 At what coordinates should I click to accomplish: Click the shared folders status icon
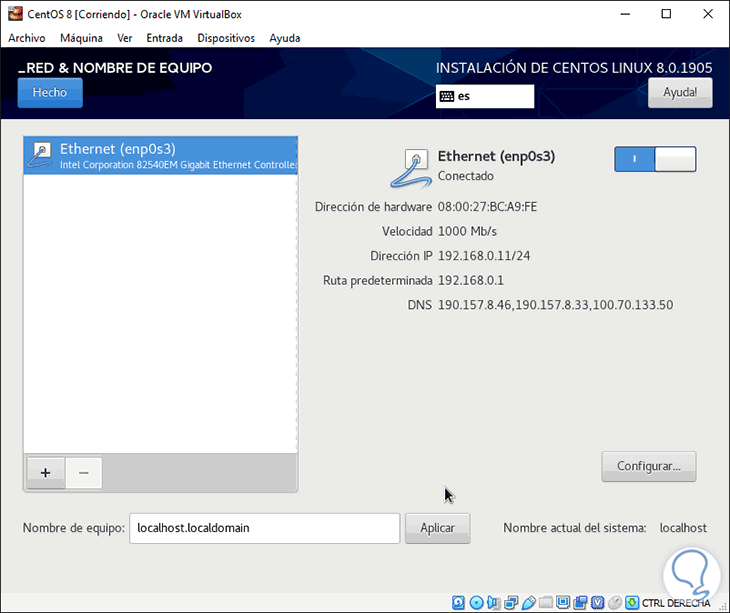546,603
